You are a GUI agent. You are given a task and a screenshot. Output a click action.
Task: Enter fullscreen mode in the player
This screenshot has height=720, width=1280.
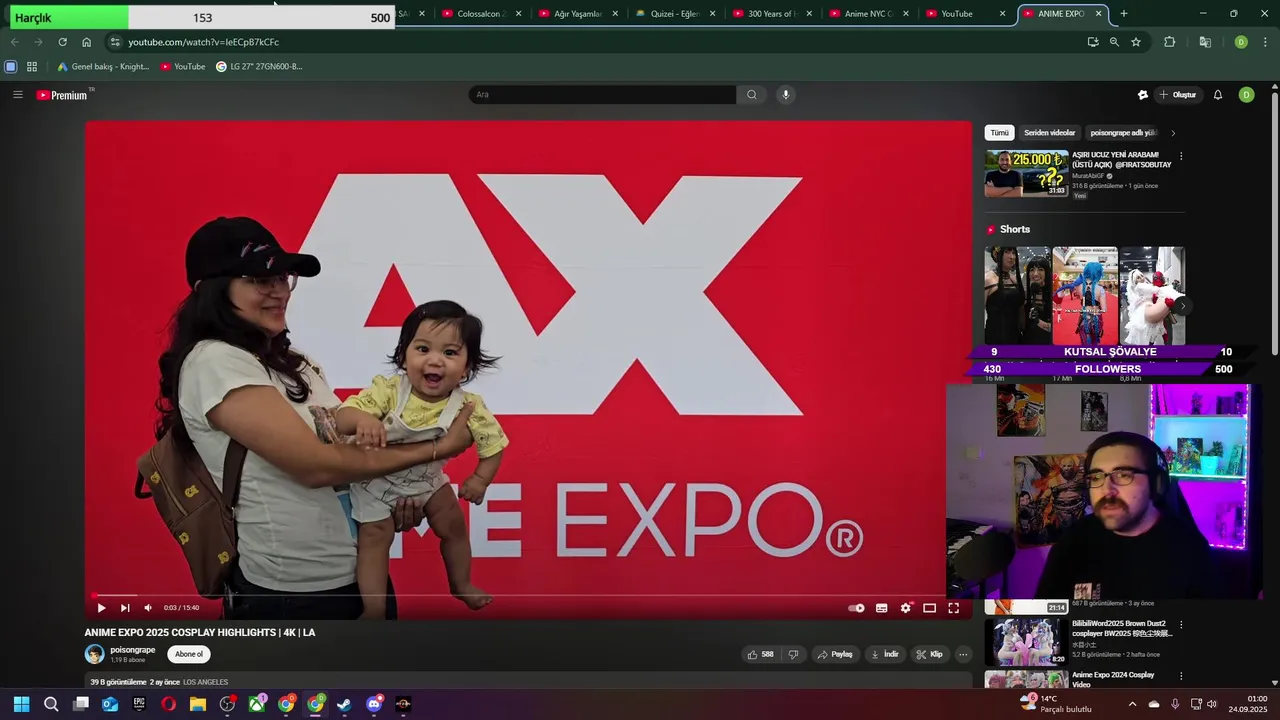[x=954, y=608]
